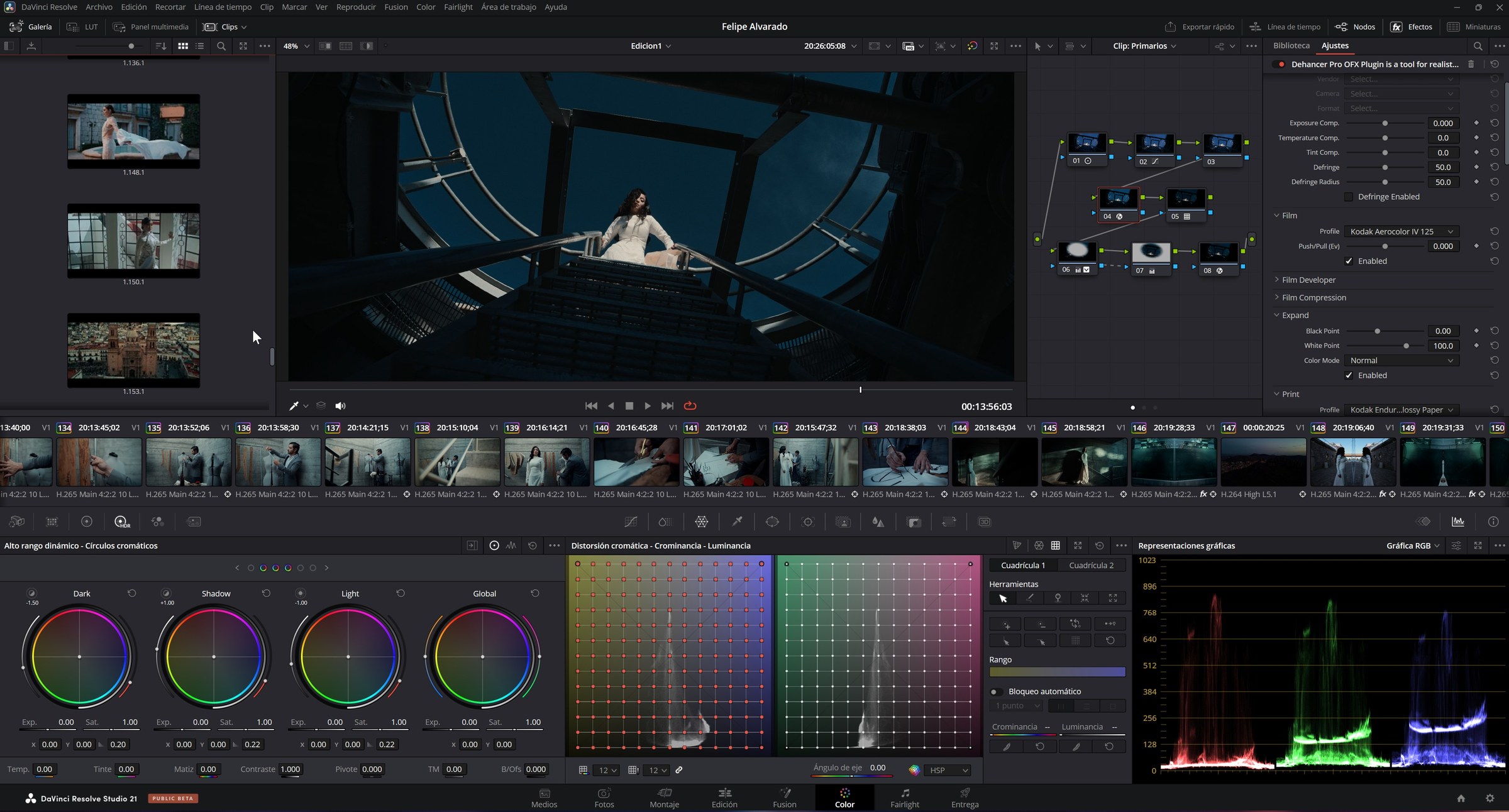Open the Power Window palette
Viewport: 1509px width, 812px height.
pos(772,522)
